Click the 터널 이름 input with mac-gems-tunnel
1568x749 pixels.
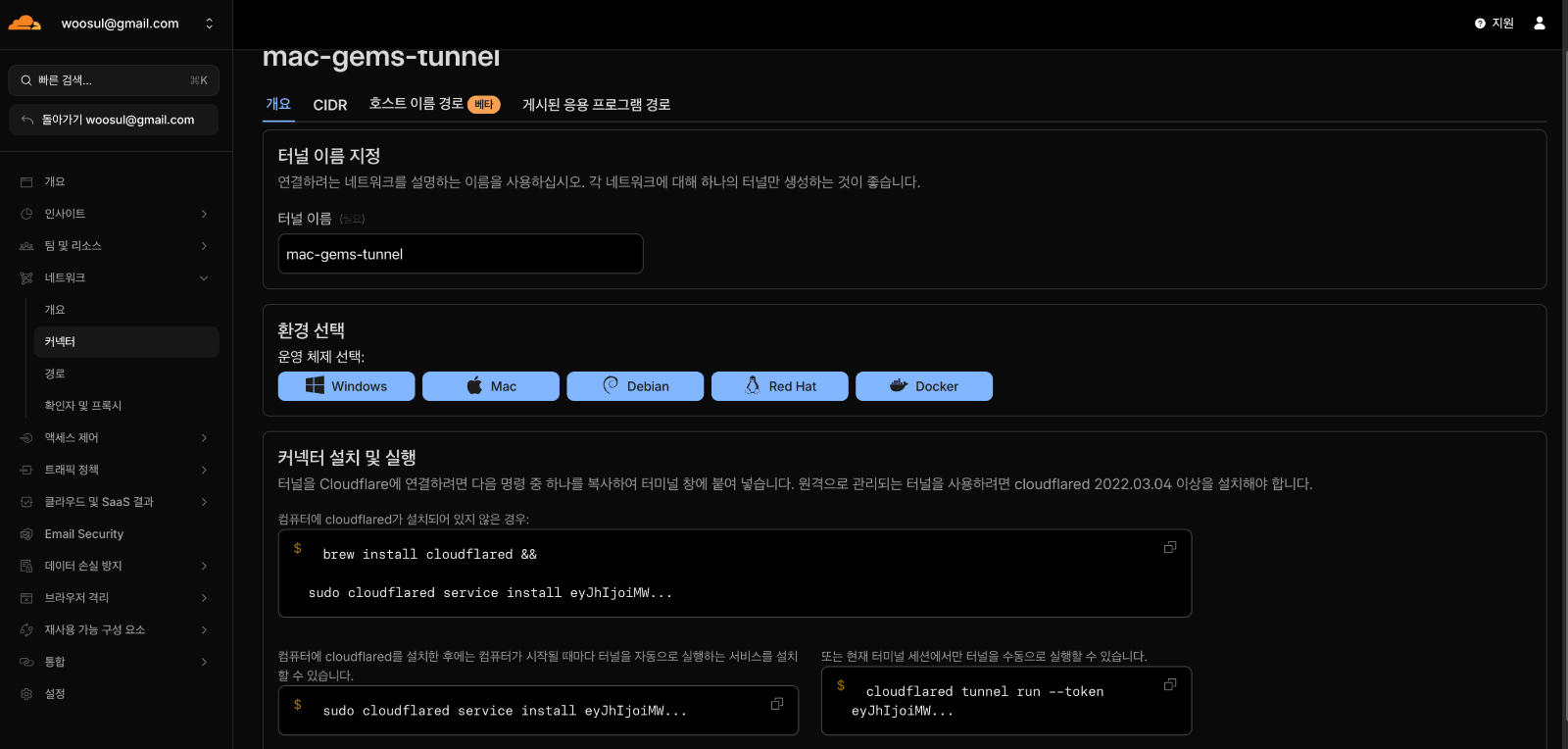point(461,254)
